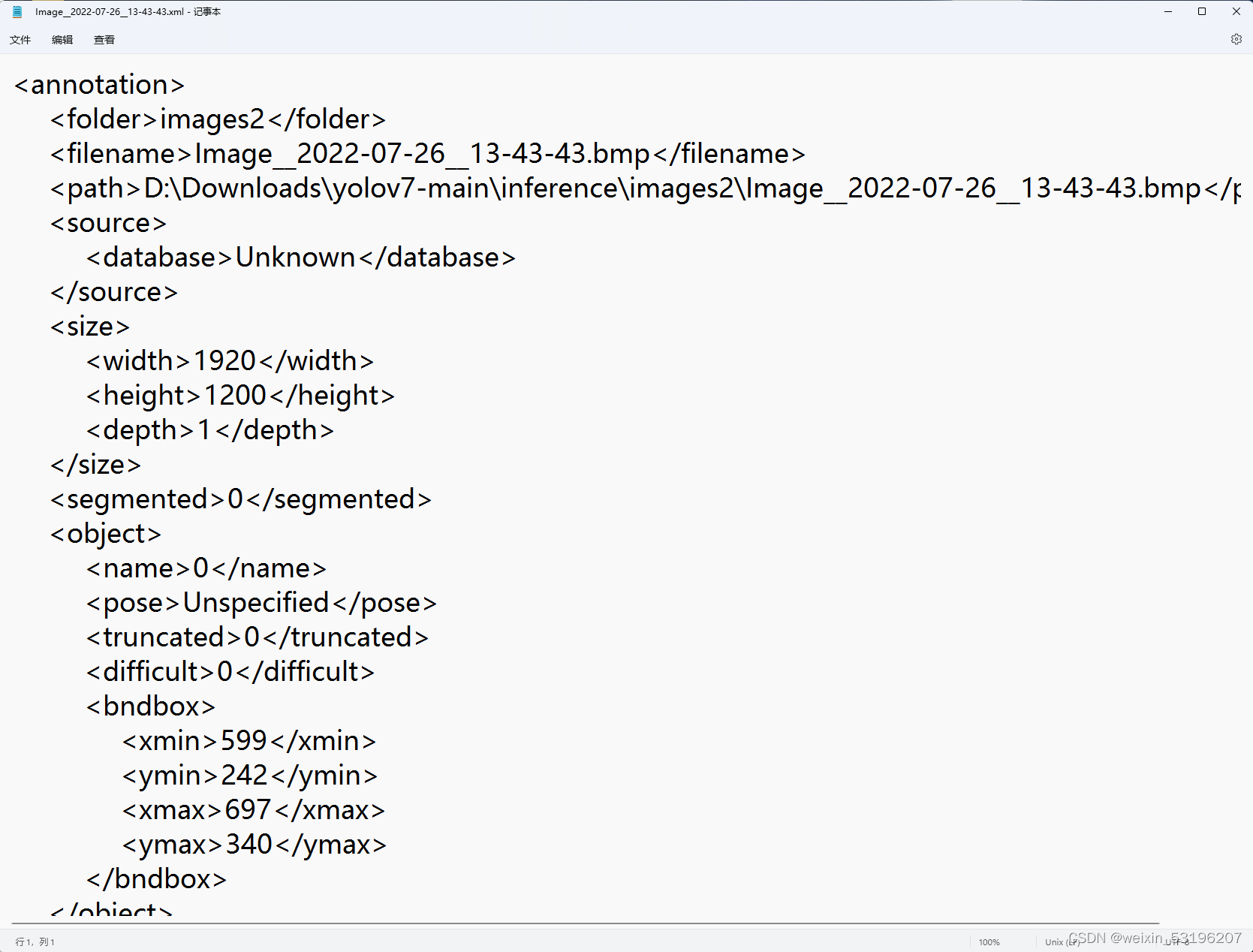
Task: Open the 编辑 (Edit) menu
Action: [62, 40]
